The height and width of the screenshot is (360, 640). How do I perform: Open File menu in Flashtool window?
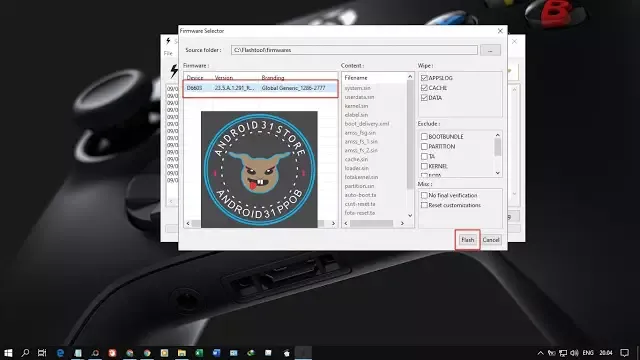point(168,53)
